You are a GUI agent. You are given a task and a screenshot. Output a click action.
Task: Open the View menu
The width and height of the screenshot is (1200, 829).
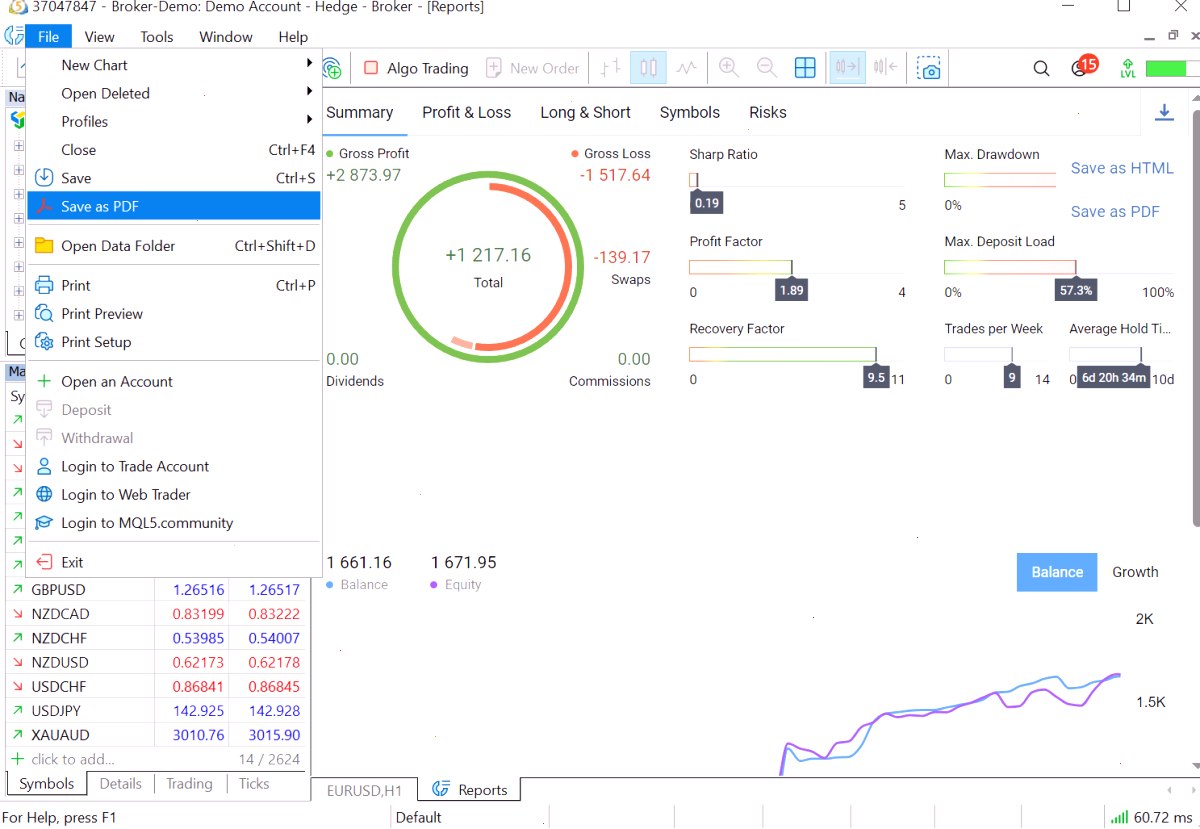point(99,37)
